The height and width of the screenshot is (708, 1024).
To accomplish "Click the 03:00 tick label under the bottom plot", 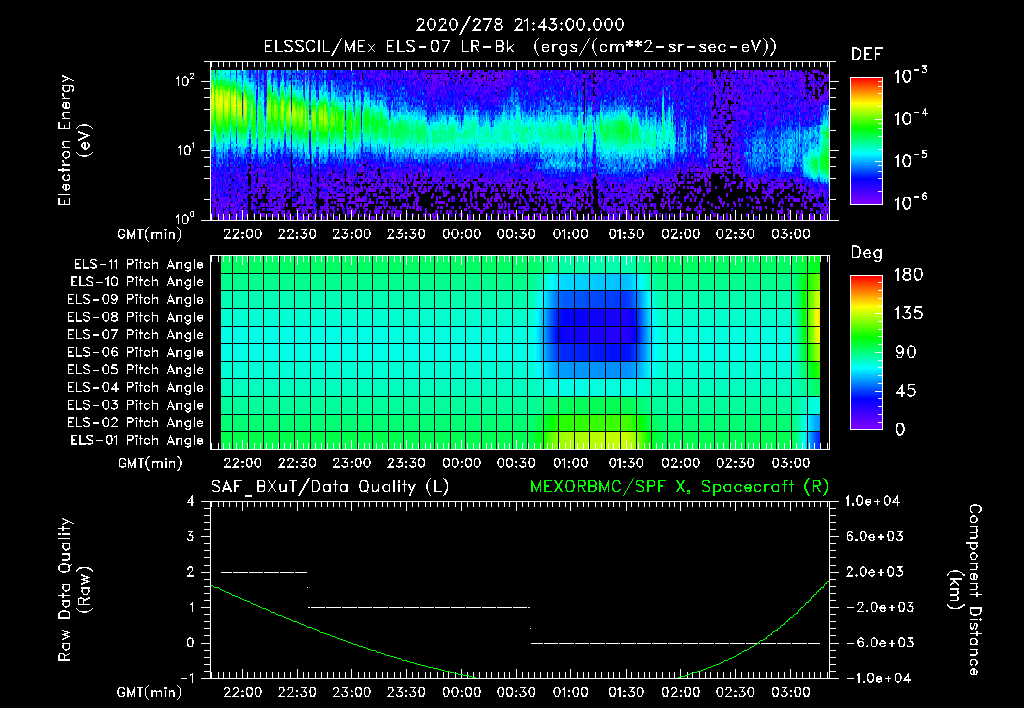I will [790, 692].
